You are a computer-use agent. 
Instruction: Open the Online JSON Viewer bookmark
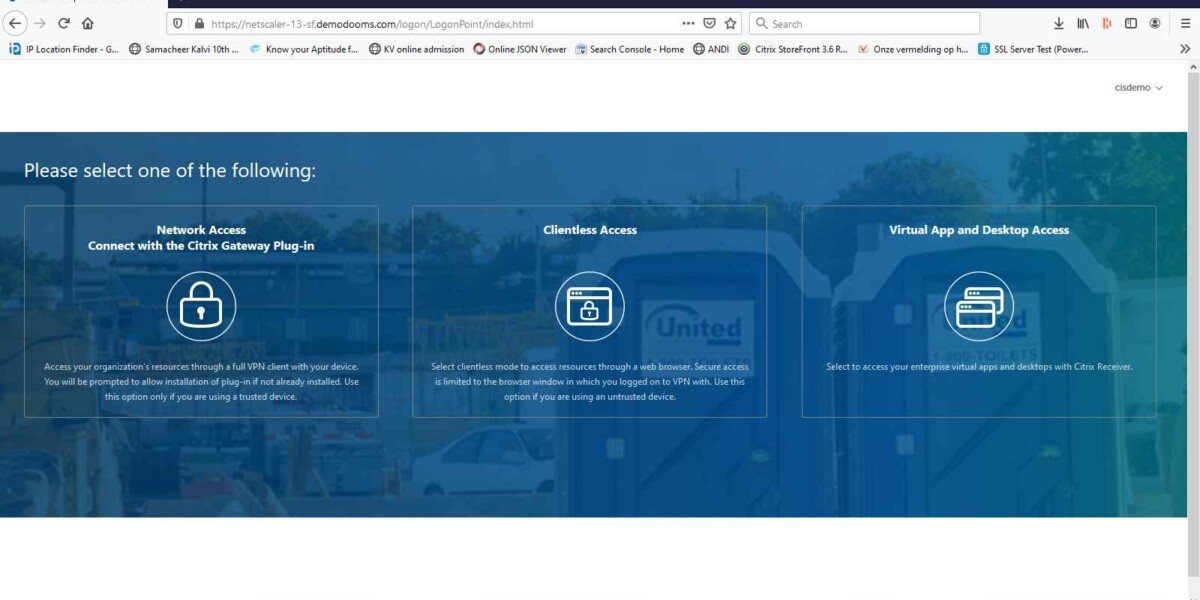click(x=520, y=49)
